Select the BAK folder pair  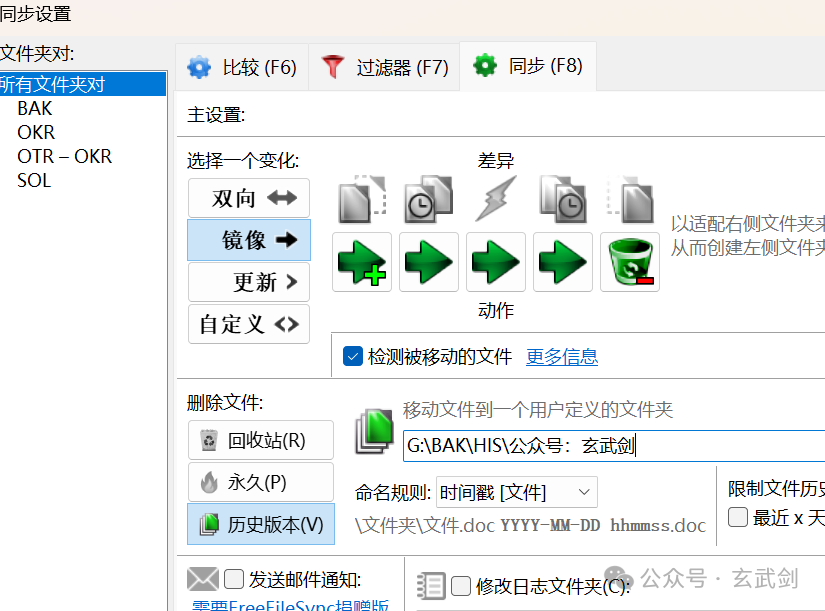pos(34,108)
